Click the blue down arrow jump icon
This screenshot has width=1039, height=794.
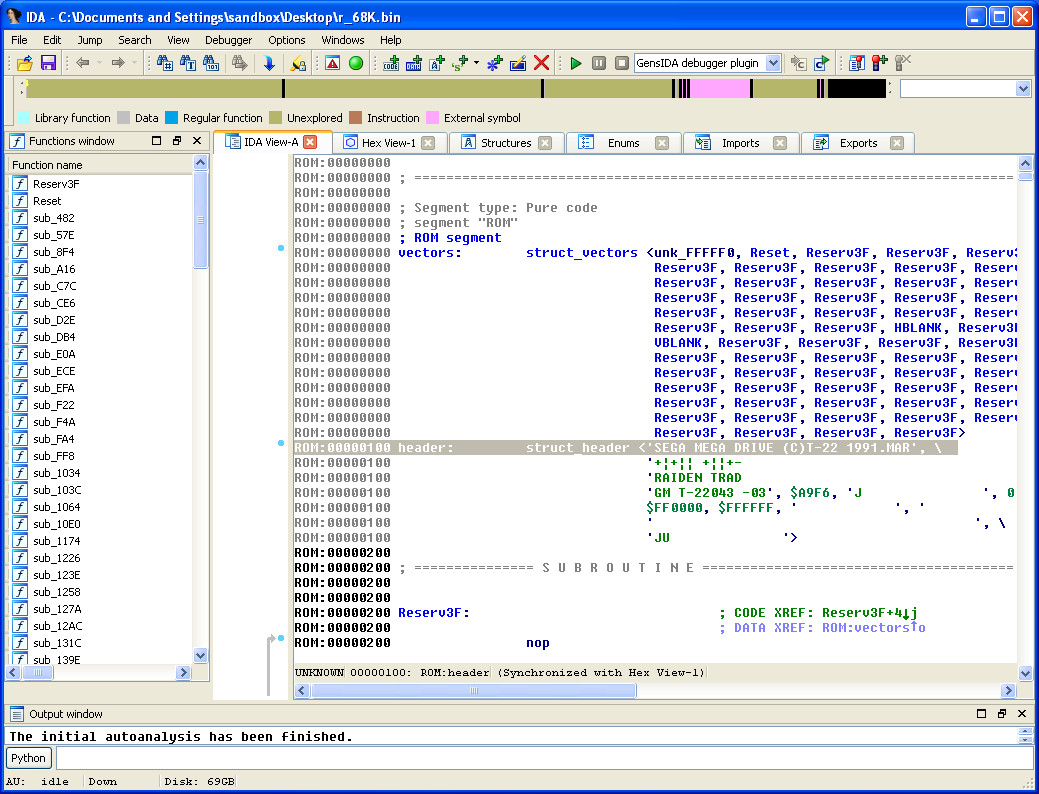click(x=269, y=63)
